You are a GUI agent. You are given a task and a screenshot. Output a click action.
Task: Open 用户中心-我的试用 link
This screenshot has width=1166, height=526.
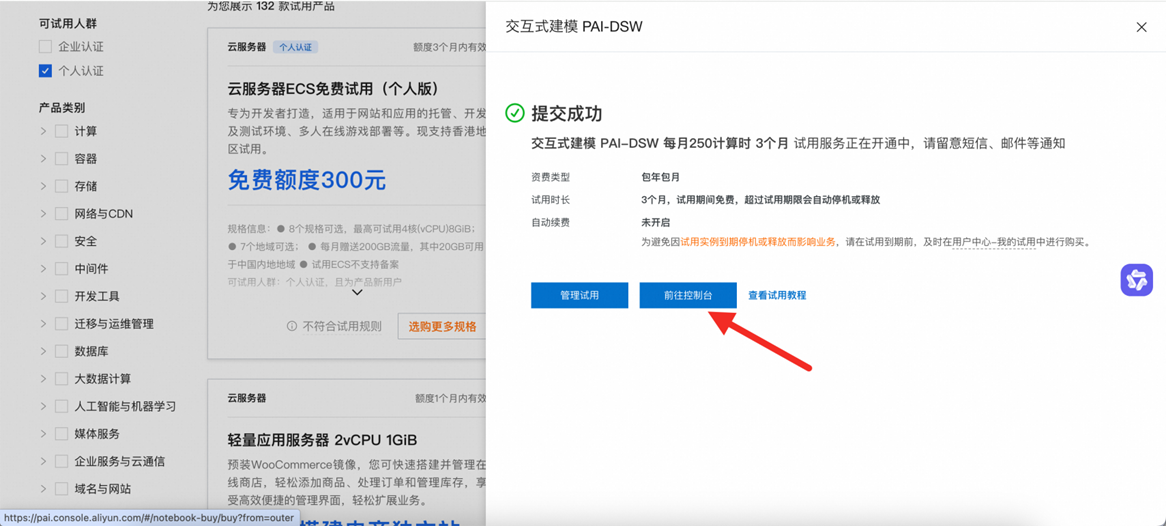(993, 242)
